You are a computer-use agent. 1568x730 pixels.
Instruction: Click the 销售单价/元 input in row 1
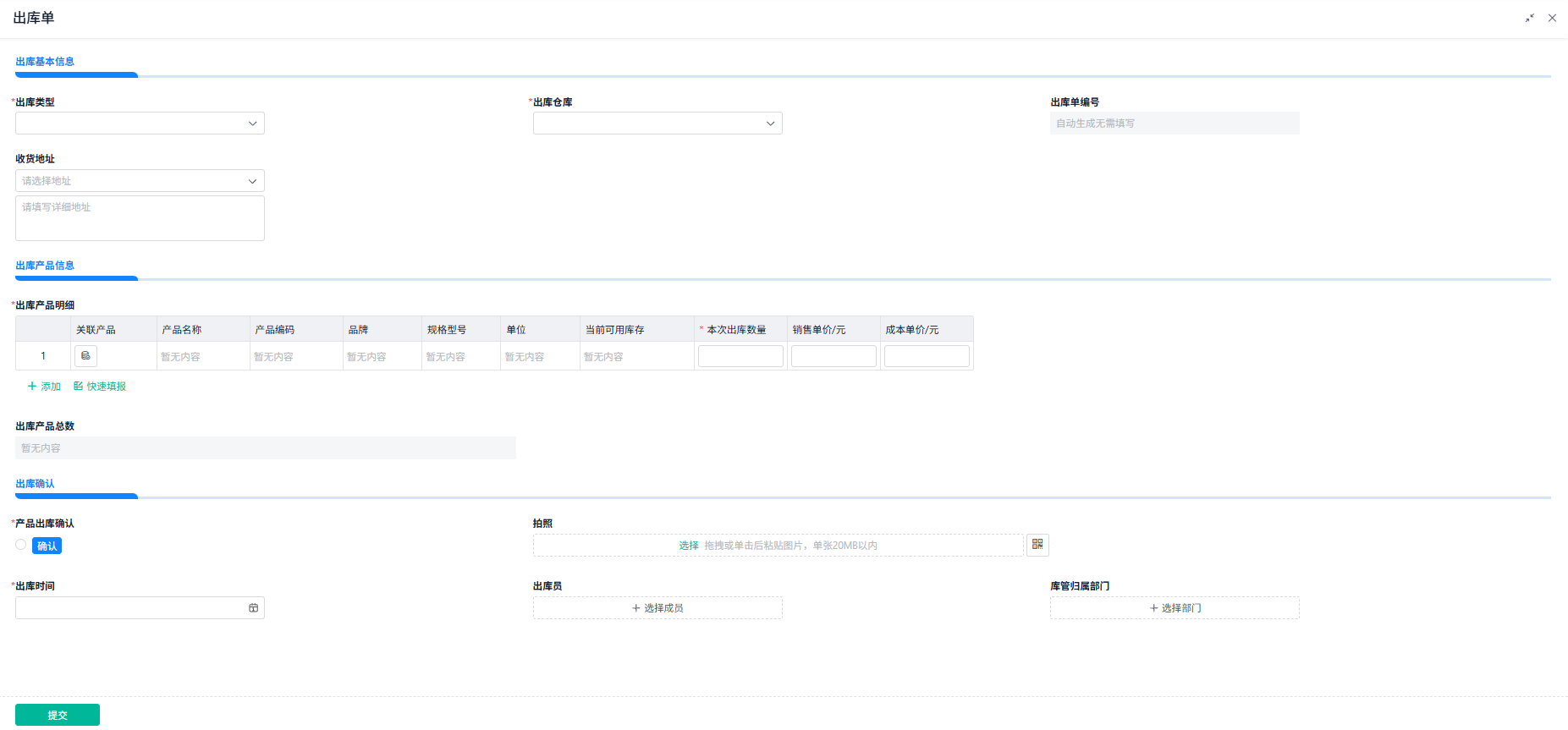click(834, 356)
